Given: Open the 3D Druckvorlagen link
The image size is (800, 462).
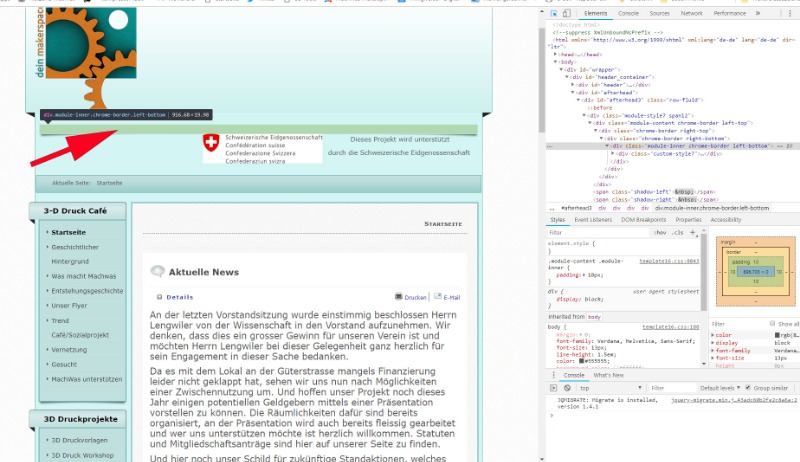Looking at the screenshot, I should pyautogui.click(x=80, y=440).
